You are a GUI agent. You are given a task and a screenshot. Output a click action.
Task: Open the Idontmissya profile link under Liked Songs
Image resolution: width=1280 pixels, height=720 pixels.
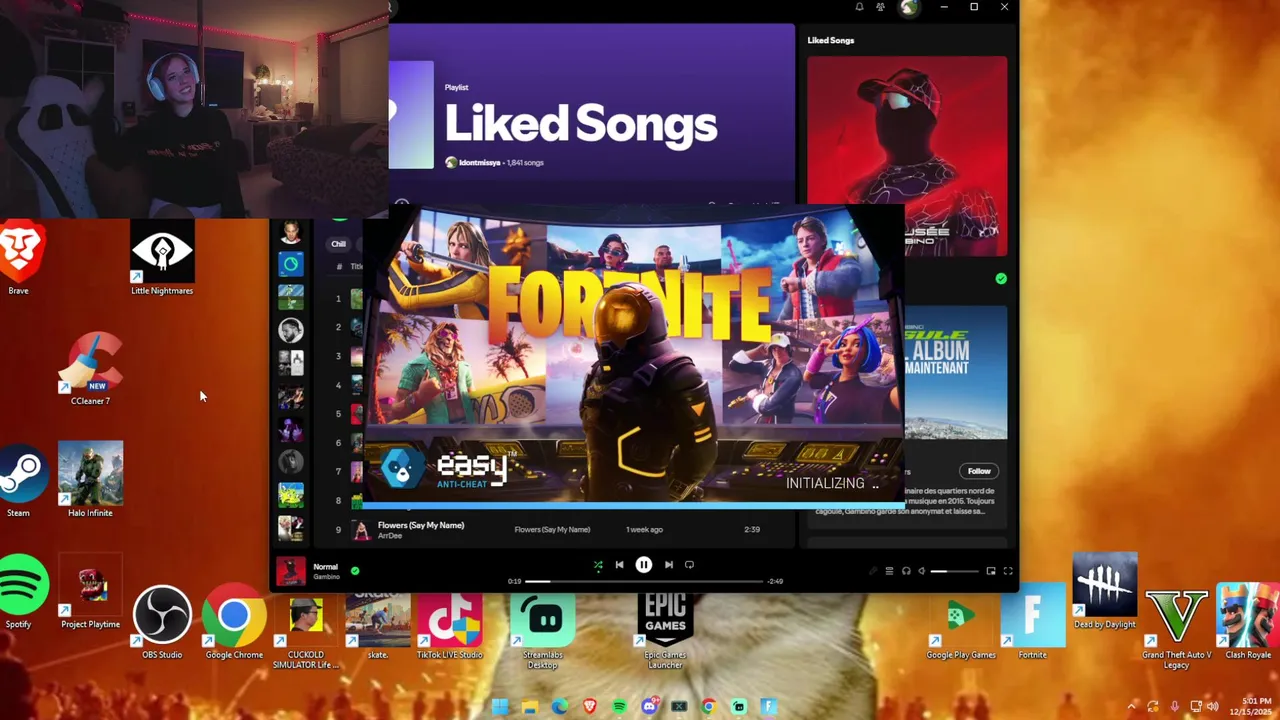[x=479, y=163]
